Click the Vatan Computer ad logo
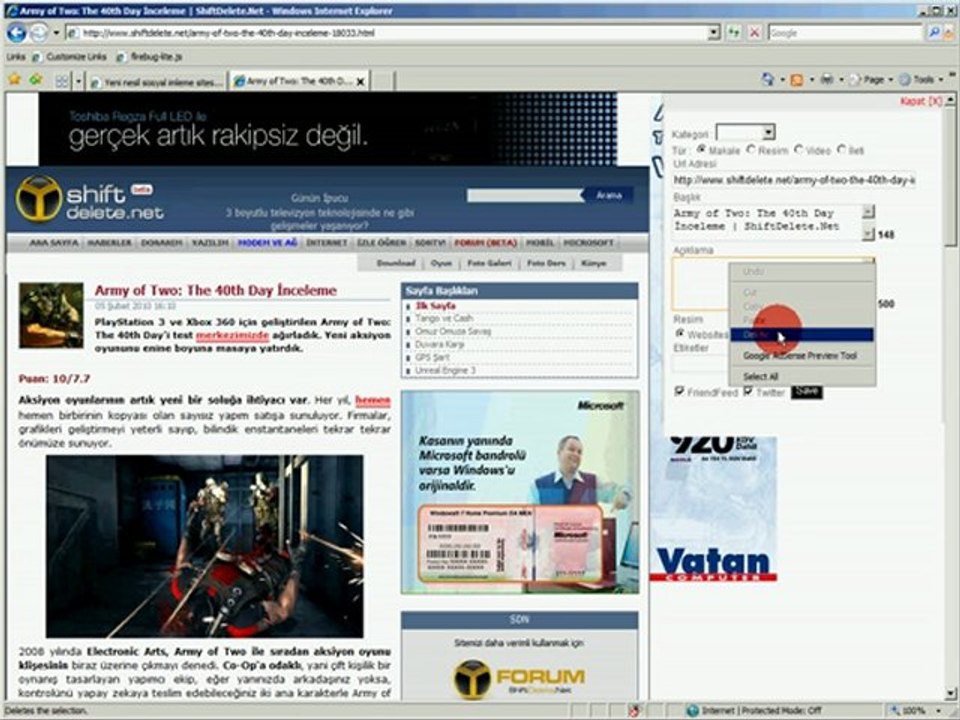 pos(713,564)
